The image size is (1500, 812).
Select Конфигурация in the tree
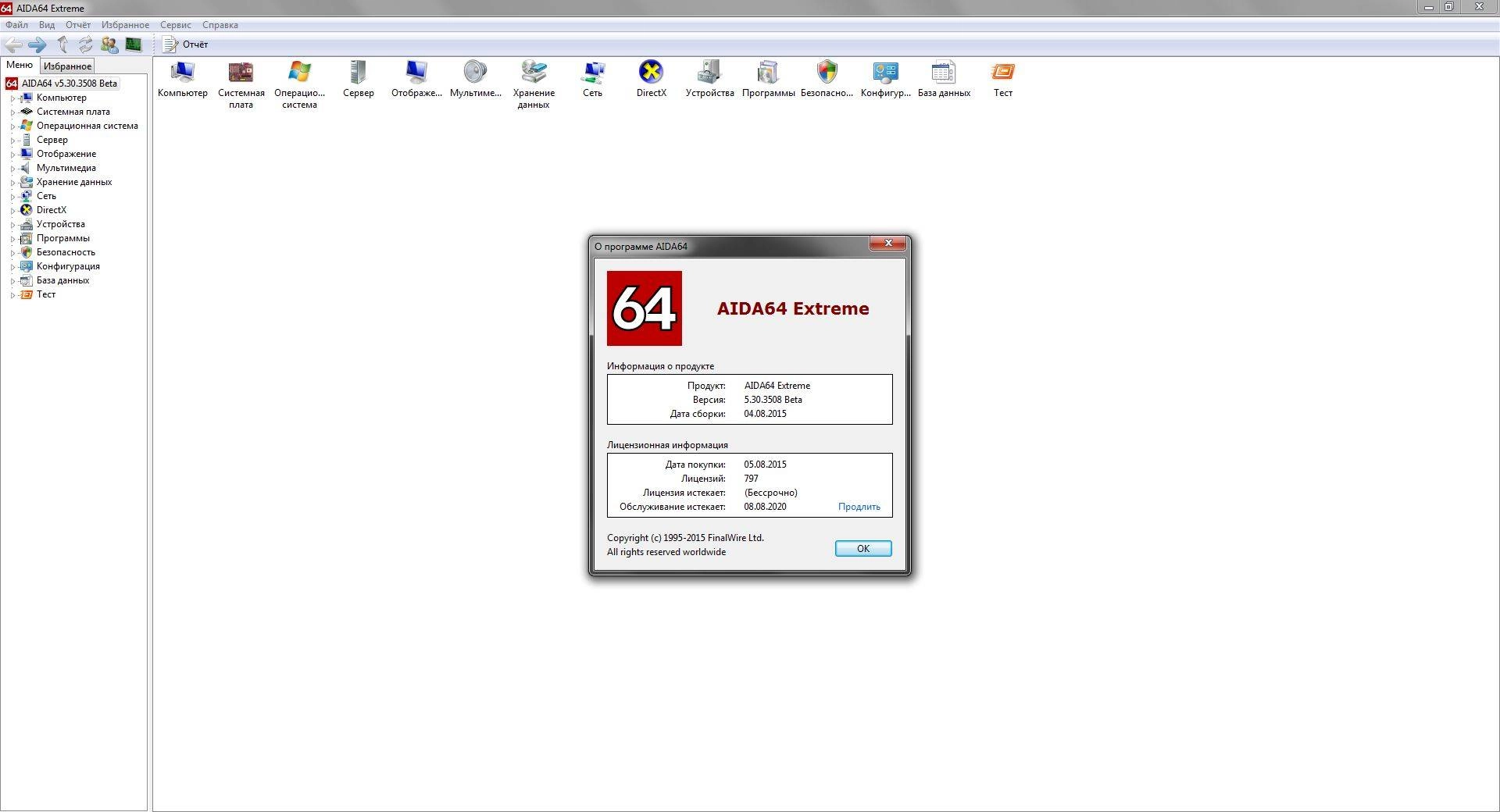68,266
